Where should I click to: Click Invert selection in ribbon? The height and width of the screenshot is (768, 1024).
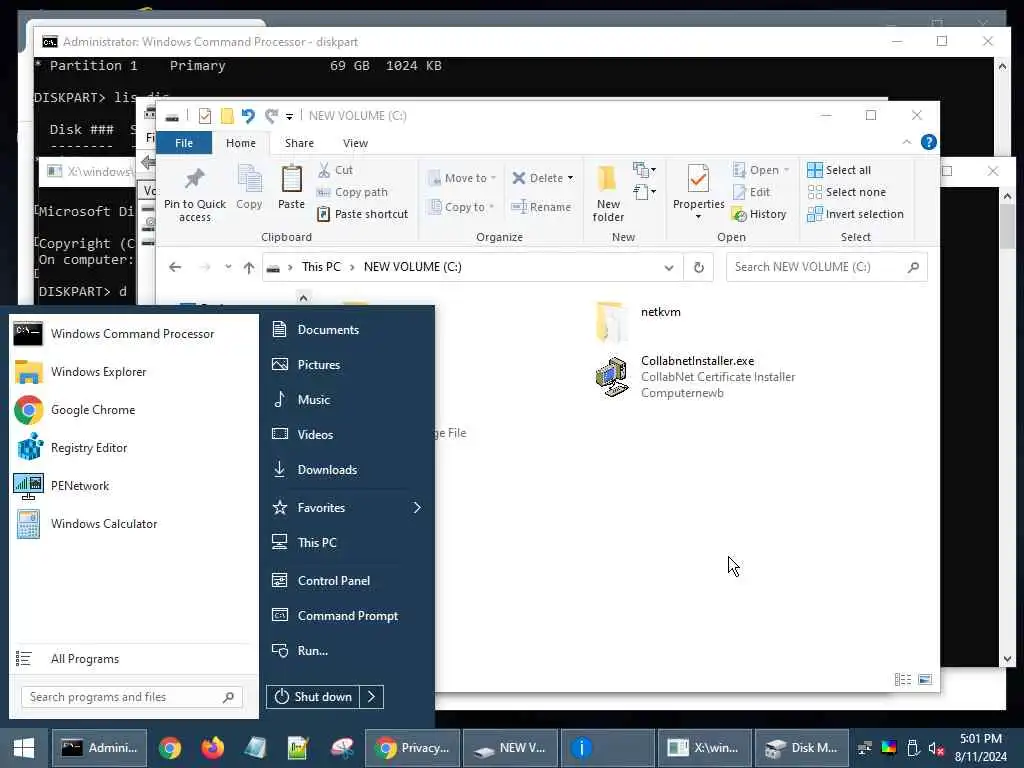[856, 214]
